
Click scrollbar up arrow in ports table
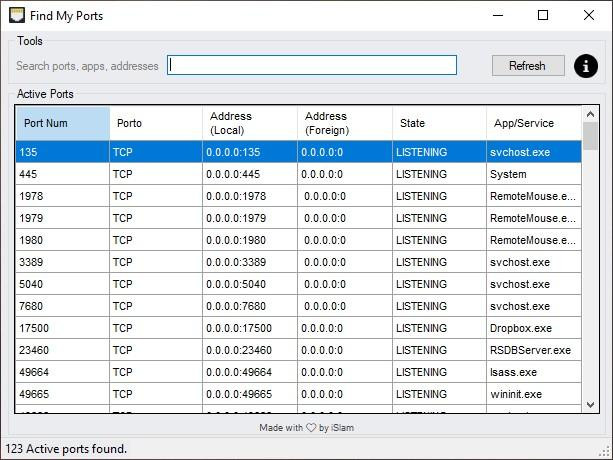(590, 114)
